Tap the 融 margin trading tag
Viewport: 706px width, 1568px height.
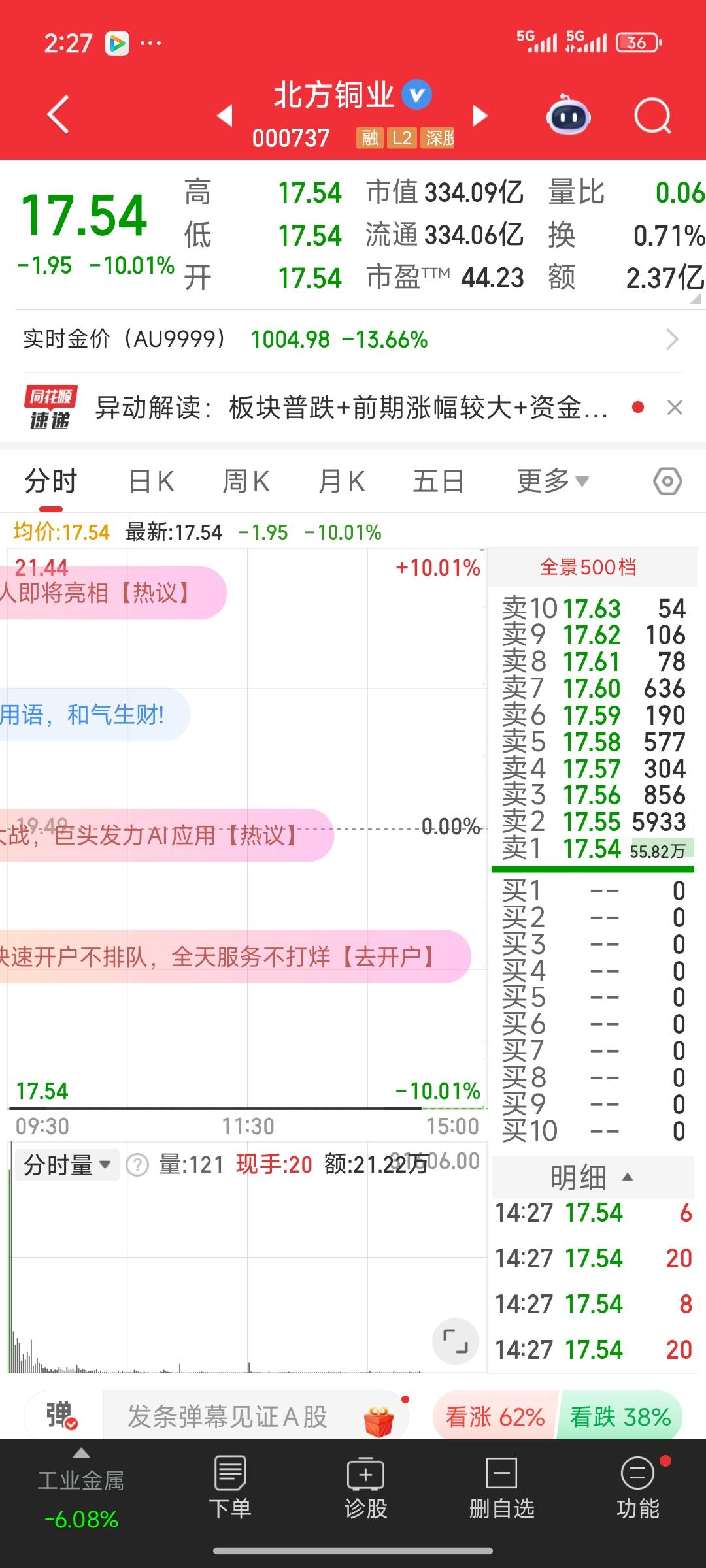[370, 138]
